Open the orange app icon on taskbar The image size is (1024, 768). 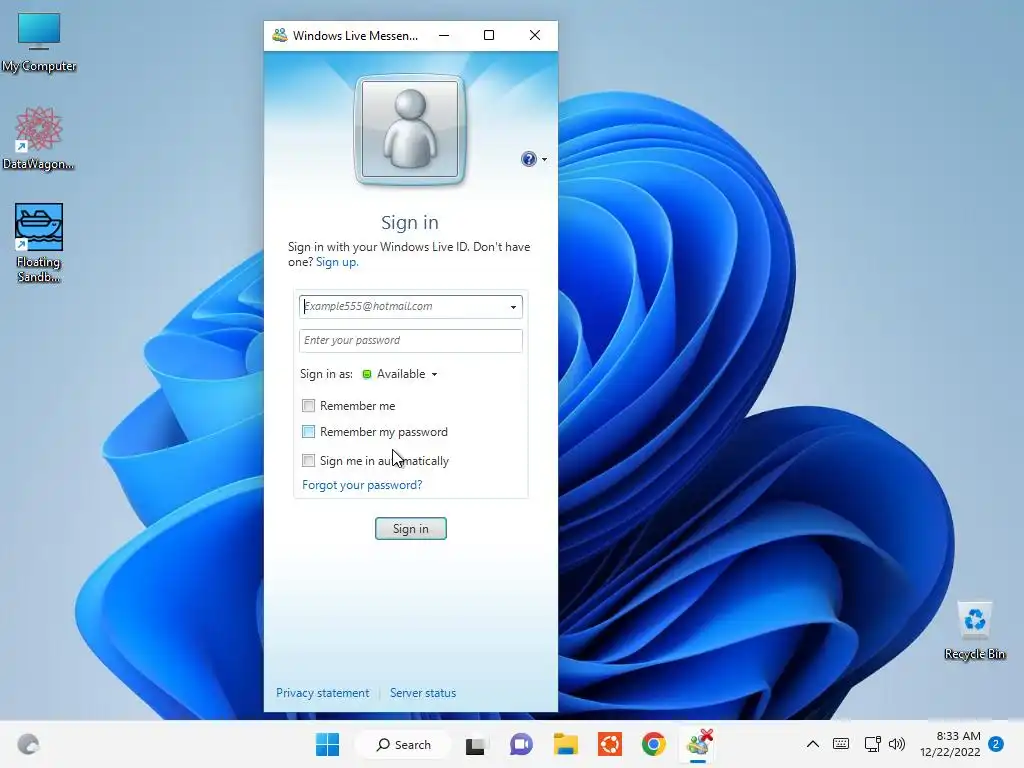pos(610,744)
